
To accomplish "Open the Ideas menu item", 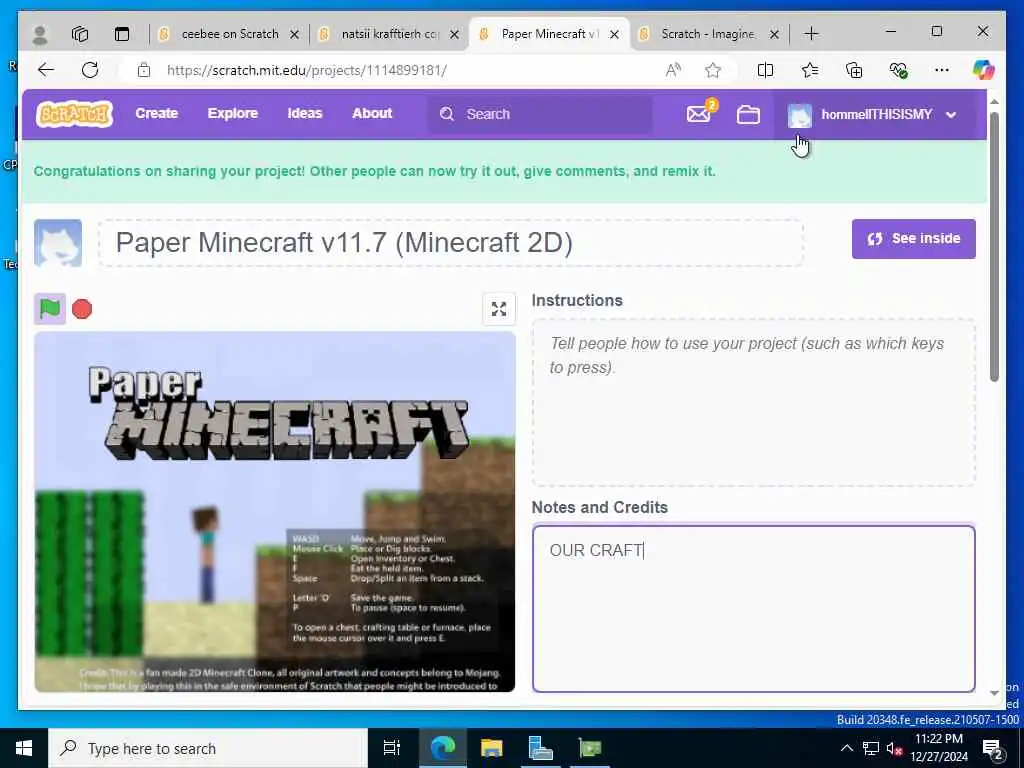I will point(305,113).
